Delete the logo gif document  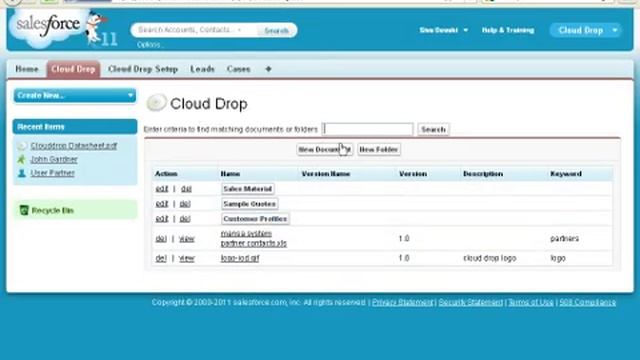point(161,258)
